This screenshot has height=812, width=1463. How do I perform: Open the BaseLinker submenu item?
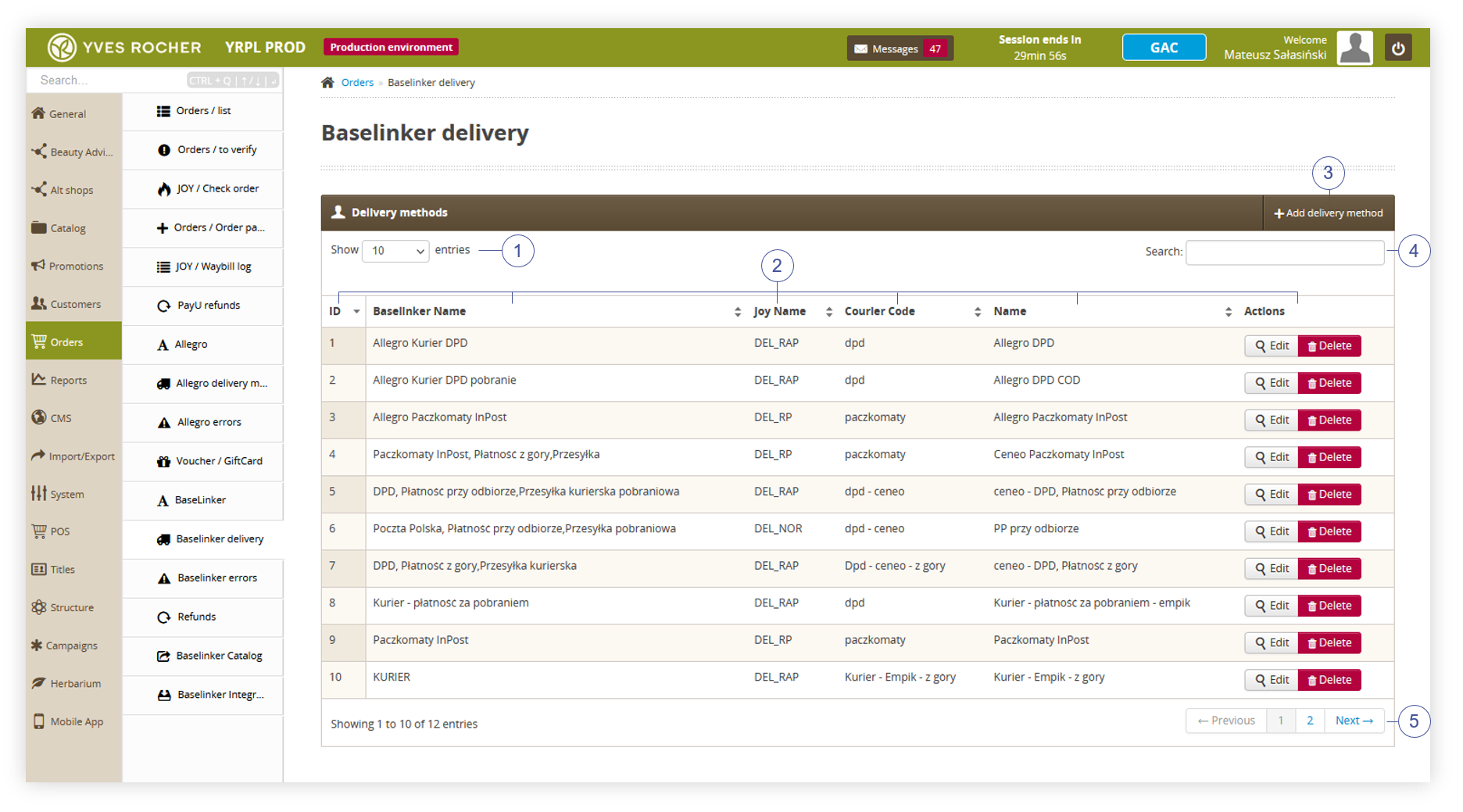(202, 500)
